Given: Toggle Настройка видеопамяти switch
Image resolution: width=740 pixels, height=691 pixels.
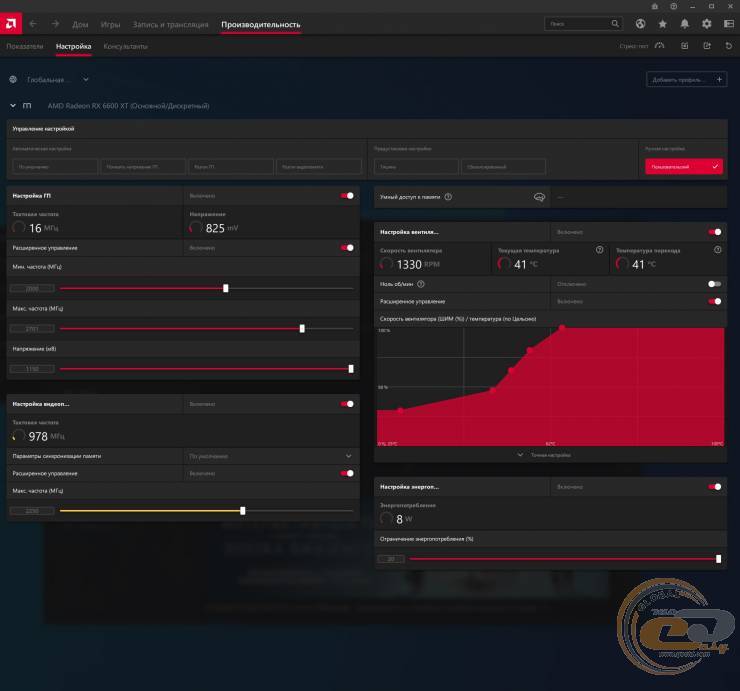Looking at the screenshot, I should 347,404.
